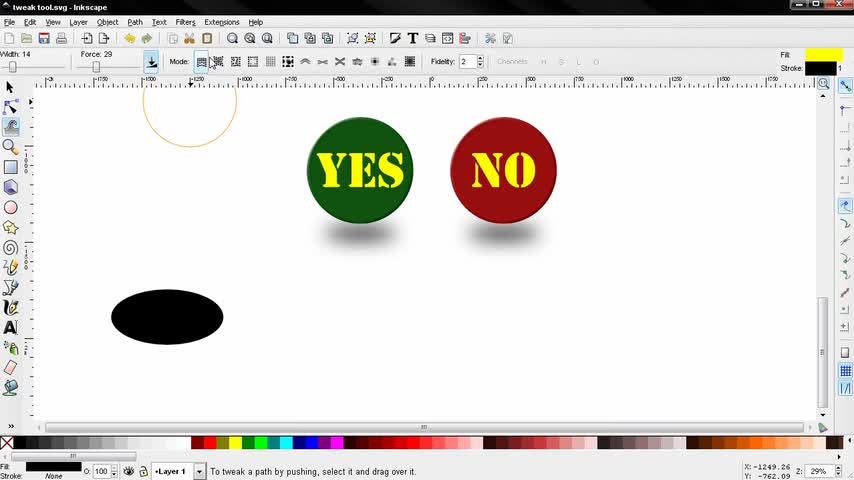854x480 pixels.
Task: Toggle current layer visibility eye
Action: point(129,471)
